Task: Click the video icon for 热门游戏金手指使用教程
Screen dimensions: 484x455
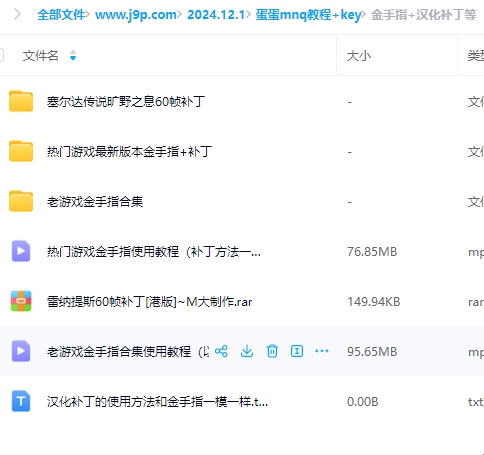Action: (21, 251)
